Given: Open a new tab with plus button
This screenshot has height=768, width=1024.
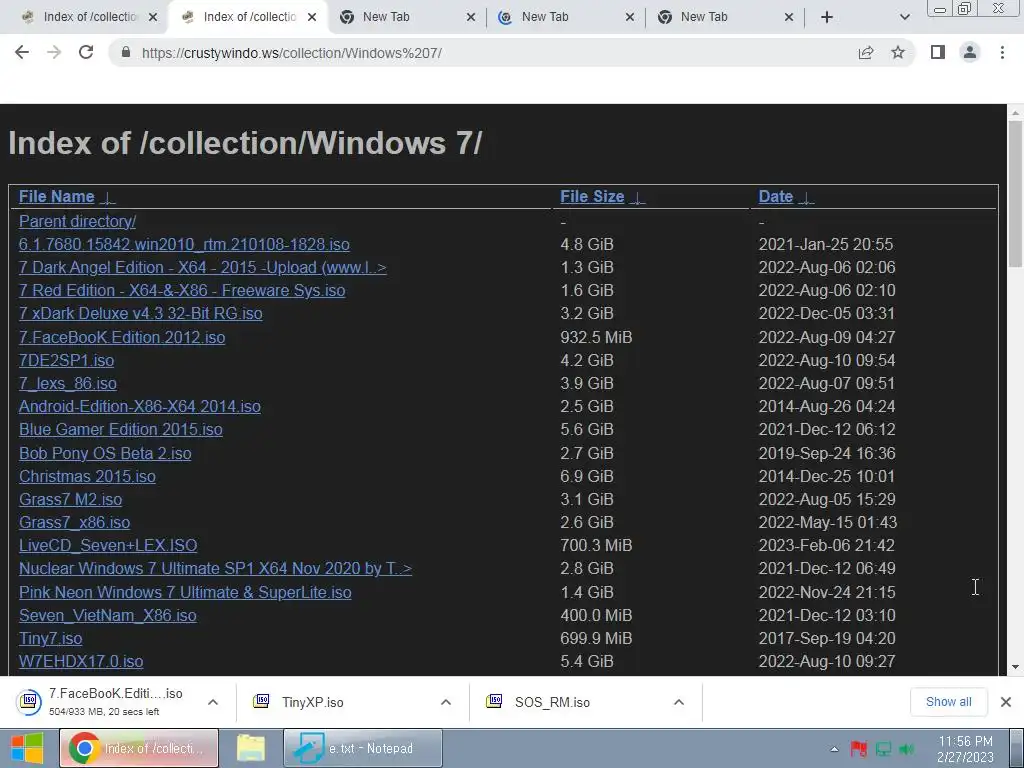Looking at the screenshot, I should tap(827, 17).
